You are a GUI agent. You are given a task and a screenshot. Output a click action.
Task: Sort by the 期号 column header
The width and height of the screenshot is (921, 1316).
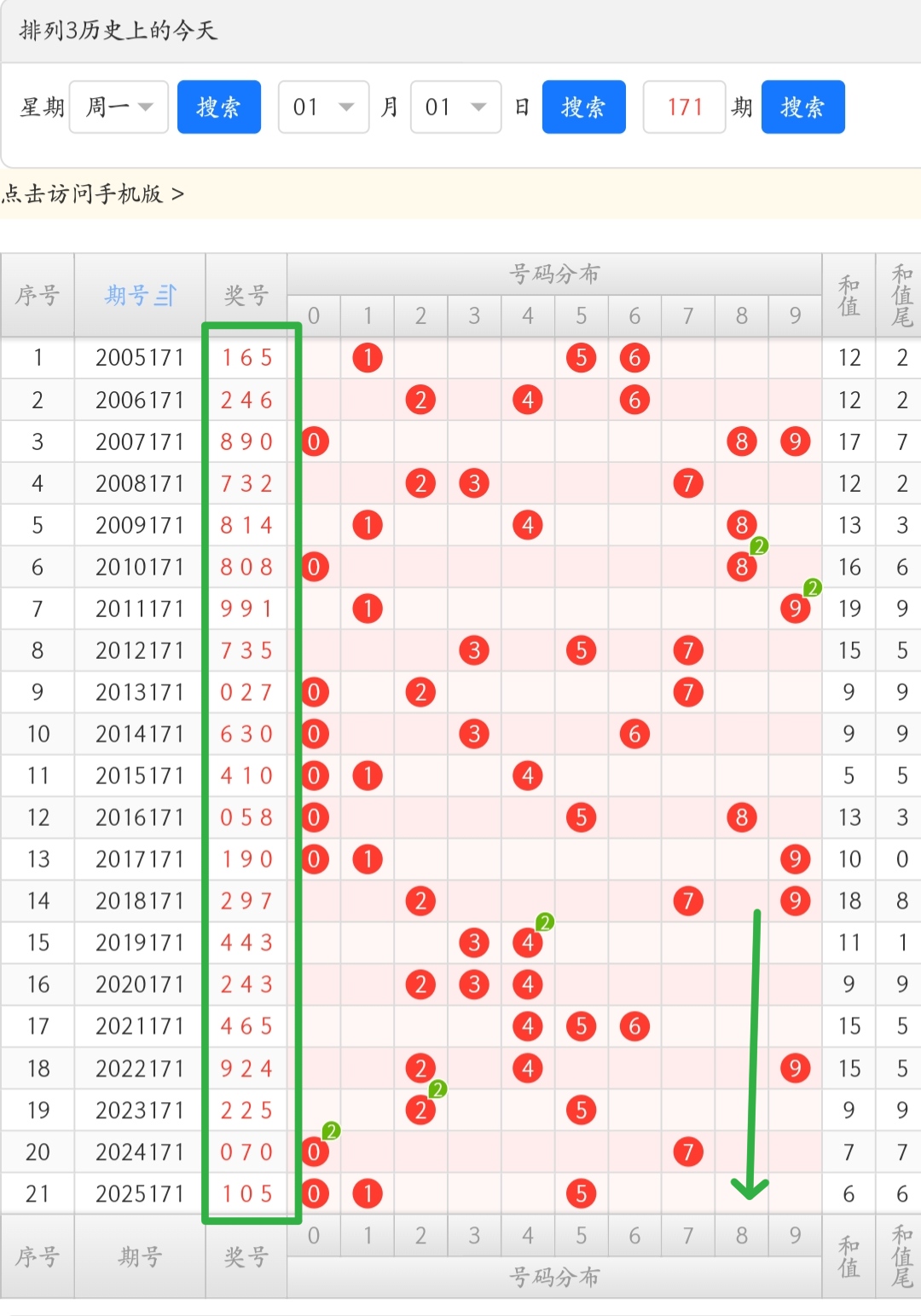tap(140, 295)
